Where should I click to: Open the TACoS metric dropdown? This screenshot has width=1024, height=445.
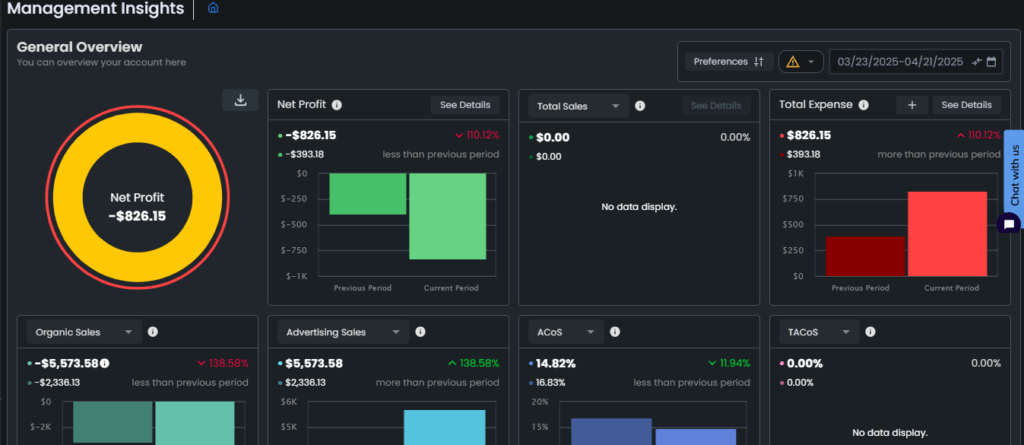819,332
